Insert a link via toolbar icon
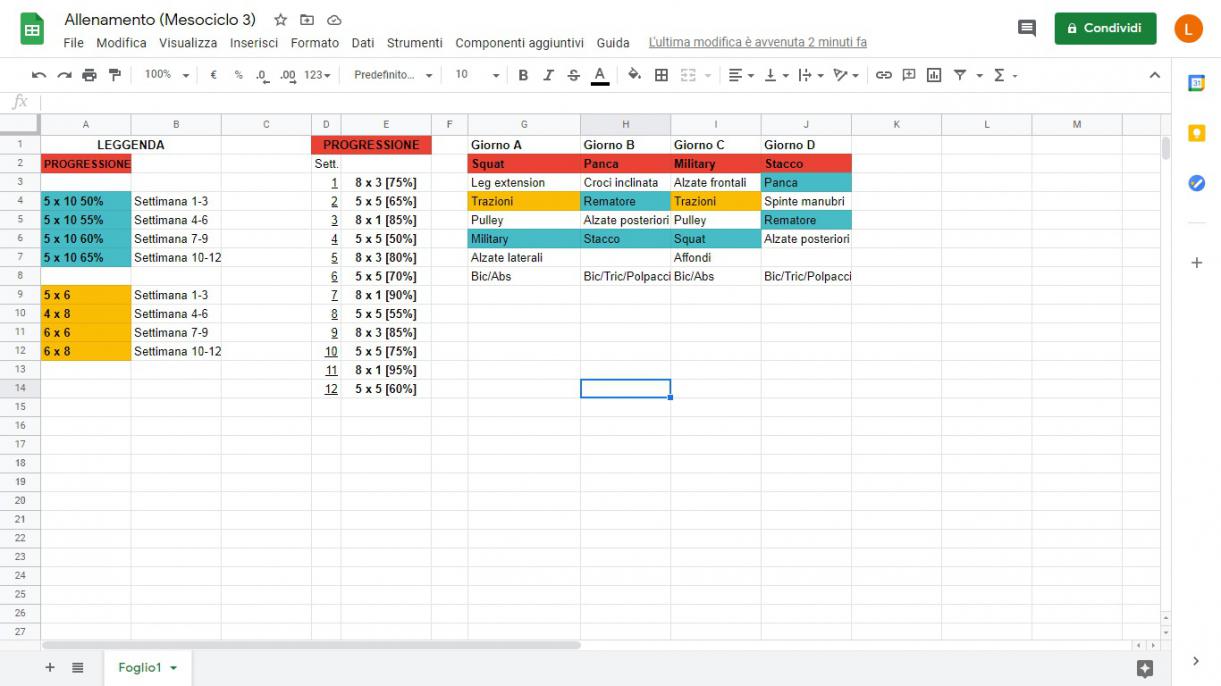Screen dimensions: 1221x686 (884, 75)
